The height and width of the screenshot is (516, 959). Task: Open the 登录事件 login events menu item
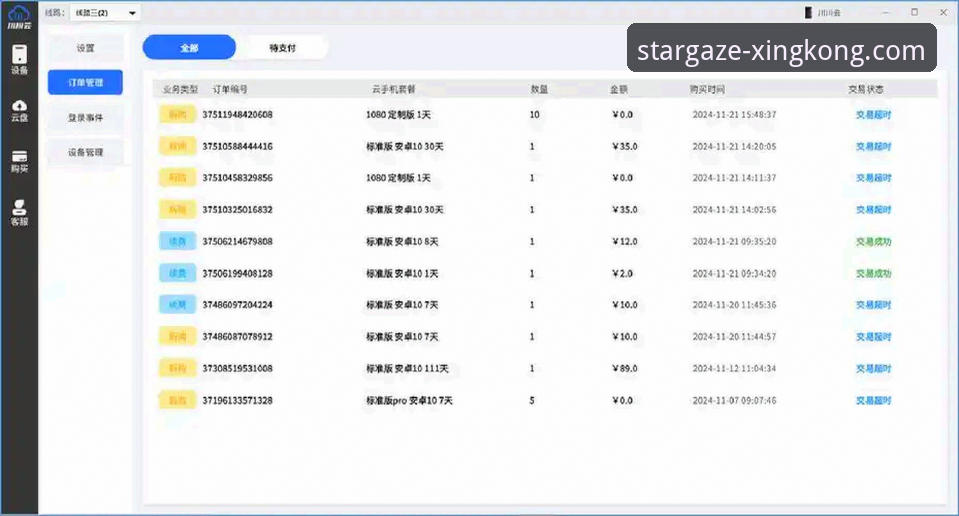pos(86,117)
